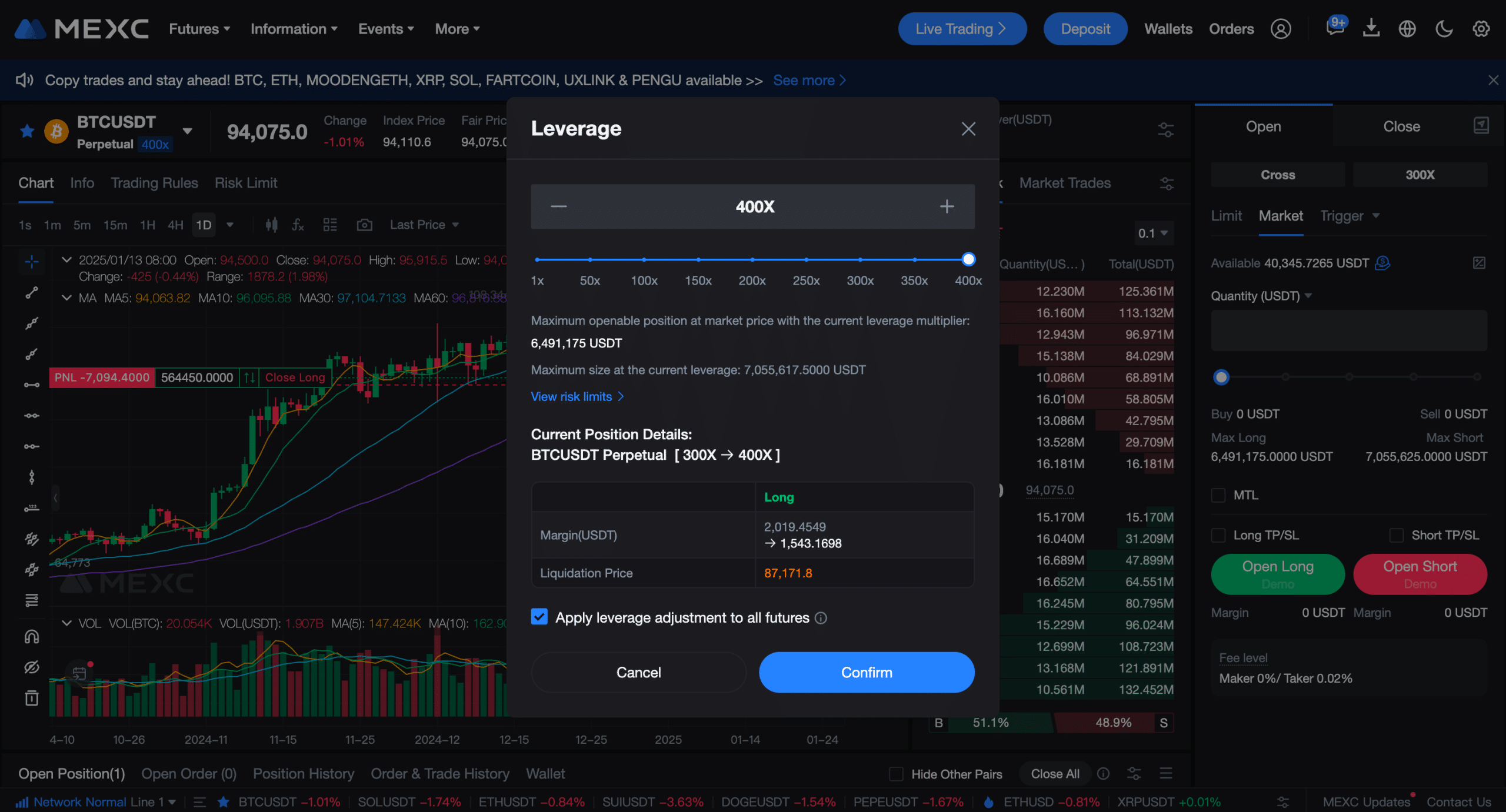Open the Information dropdown menu
Image resolution: width=1506 pixels, height=812 pixels.
pyautogui.click(x=294, y=29)
